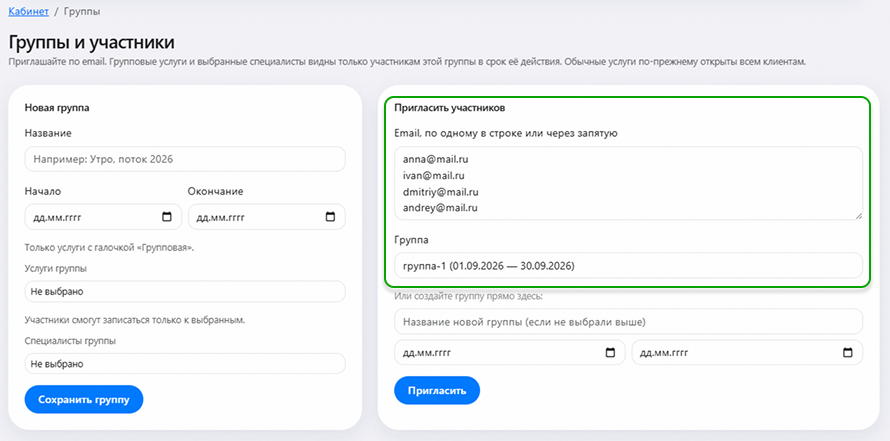Viewport: 890px width, 441px height.
Task: Open calendar icon of invite end date
Action: pyautogui.click(x=847, y=352)
